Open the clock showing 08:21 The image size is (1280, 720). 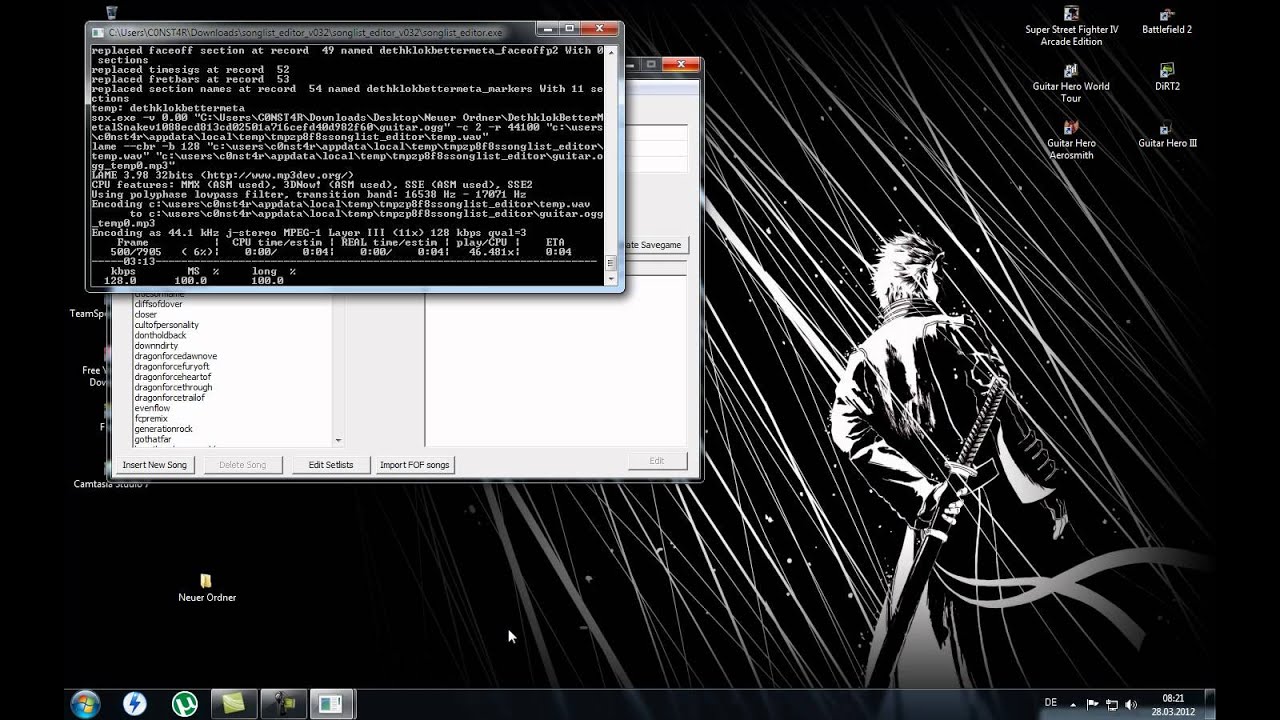tap(1173, 704)
